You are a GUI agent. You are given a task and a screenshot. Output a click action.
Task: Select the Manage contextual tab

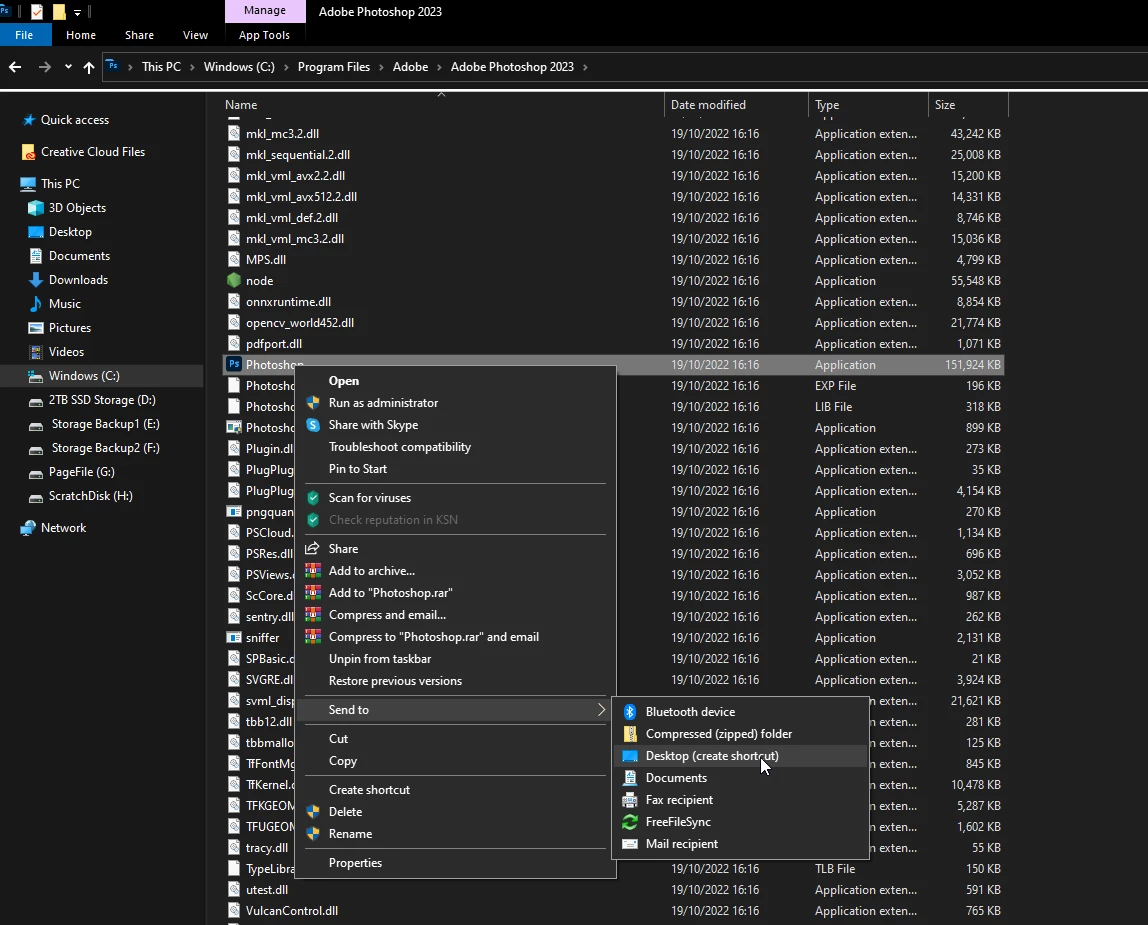tap(265, 11)
